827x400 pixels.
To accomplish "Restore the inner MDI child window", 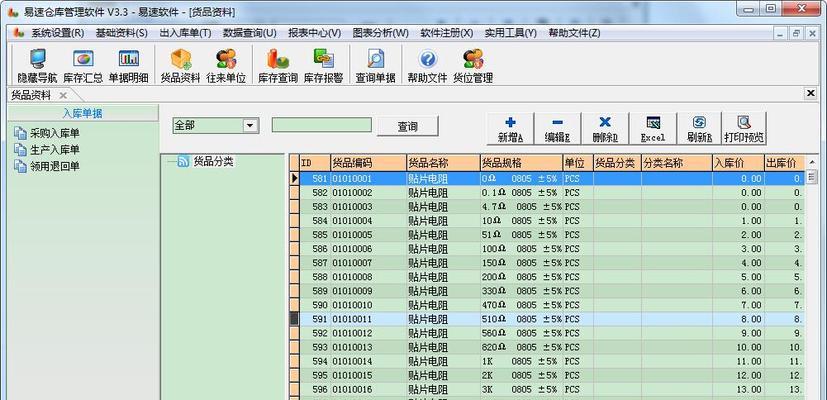I will [796, 33].
